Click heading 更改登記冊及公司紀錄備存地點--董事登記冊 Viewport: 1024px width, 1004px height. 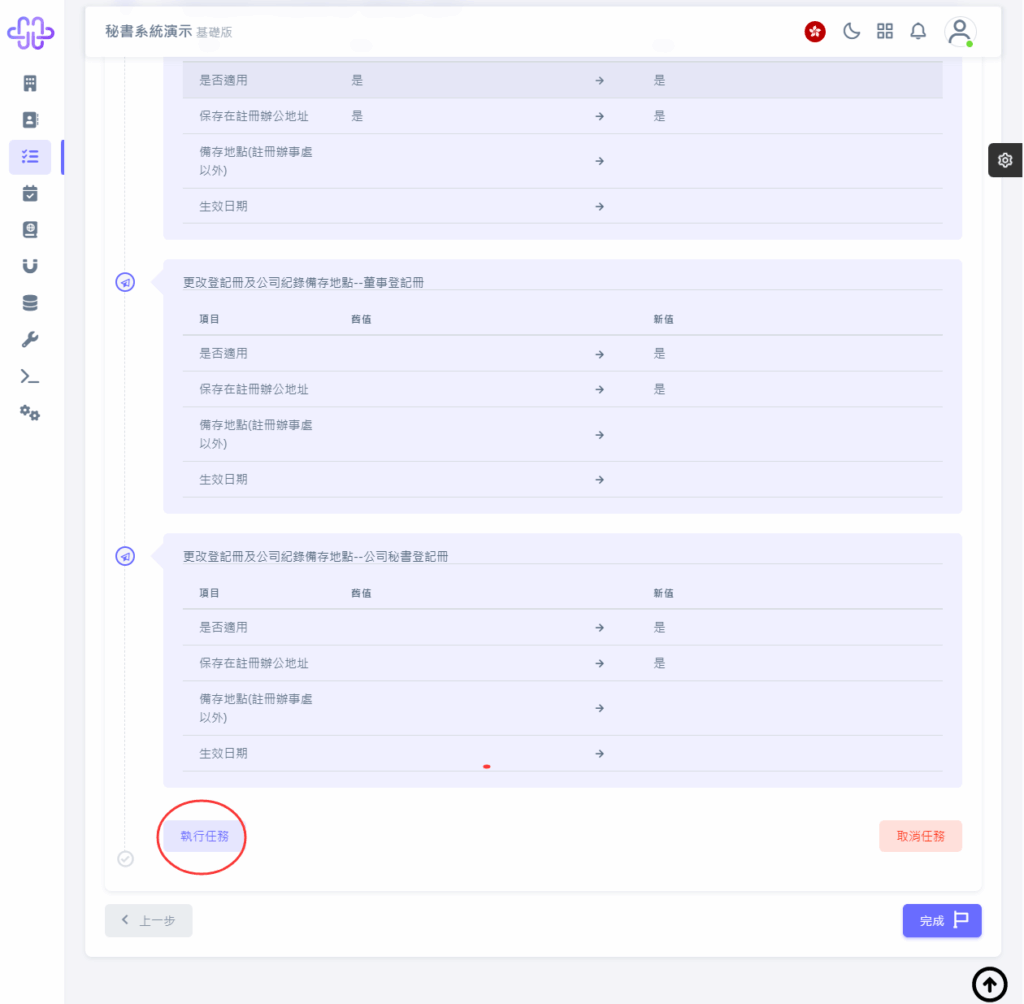303,282
